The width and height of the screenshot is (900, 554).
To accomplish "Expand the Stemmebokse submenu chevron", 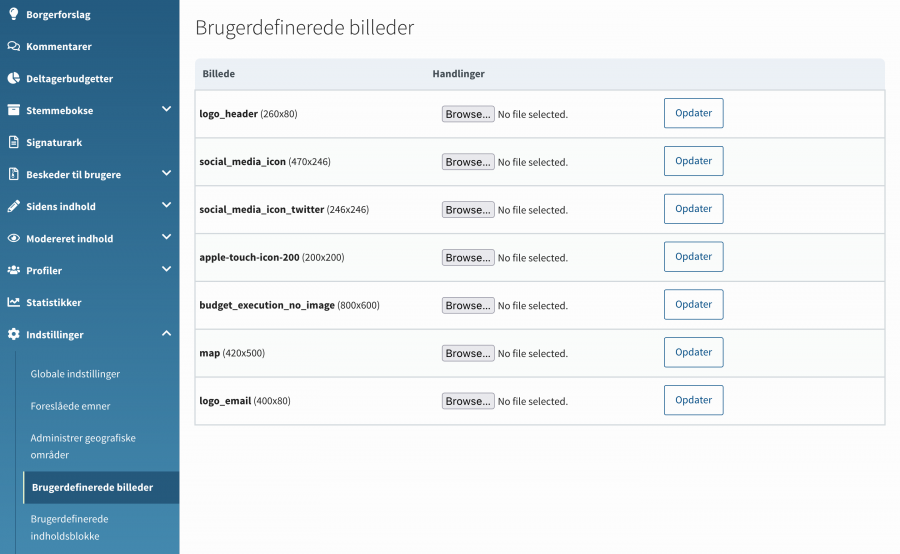I will pos(166,109).
